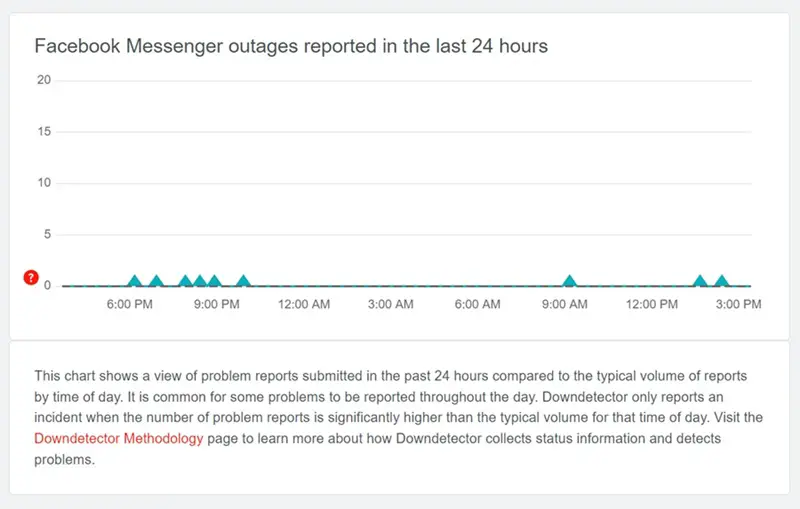Select the 15 gridline label
The height and width of the screenshot is (509, 800).
coord(44,131)
